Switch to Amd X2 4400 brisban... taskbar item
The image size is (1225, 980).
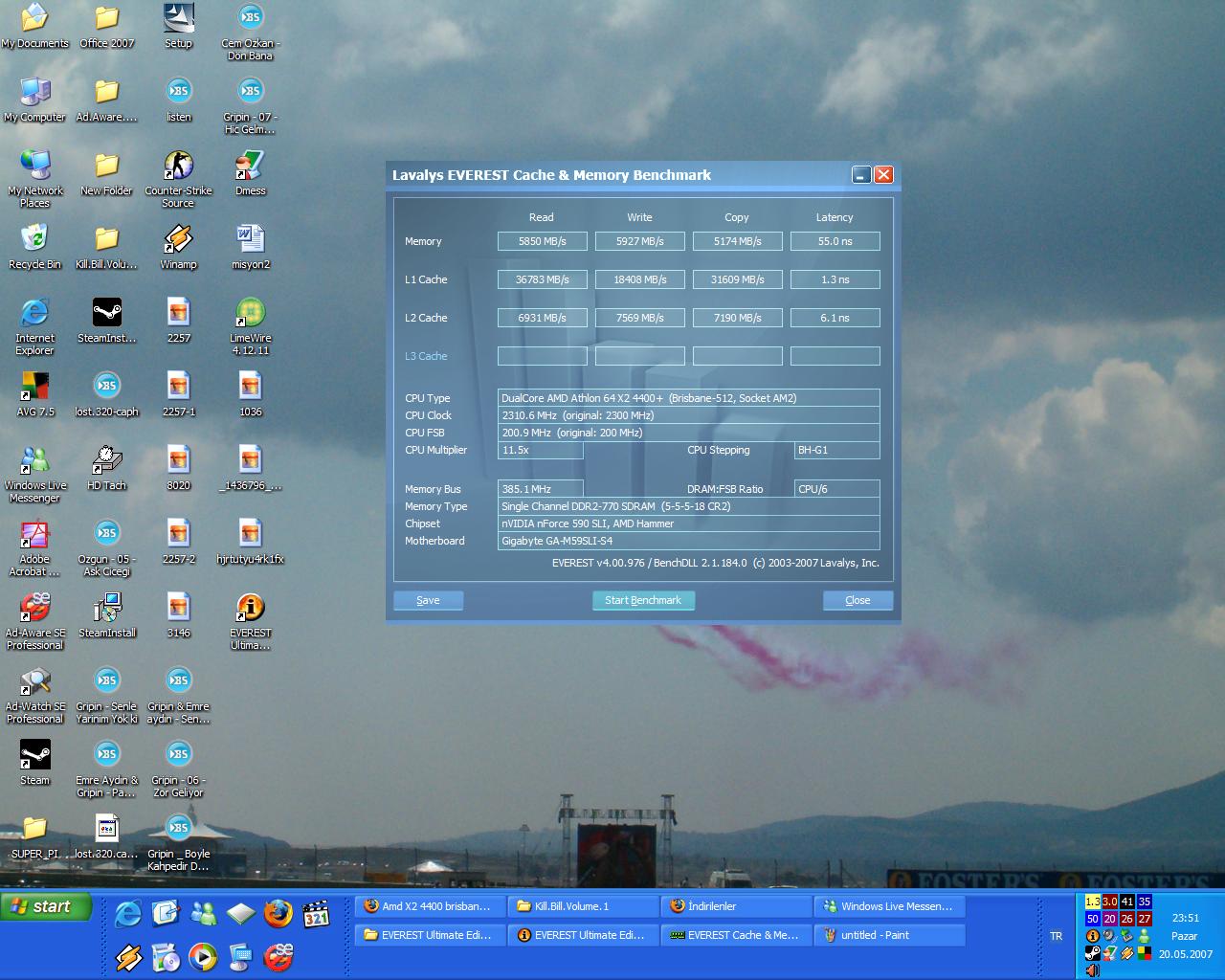point(430,906)
